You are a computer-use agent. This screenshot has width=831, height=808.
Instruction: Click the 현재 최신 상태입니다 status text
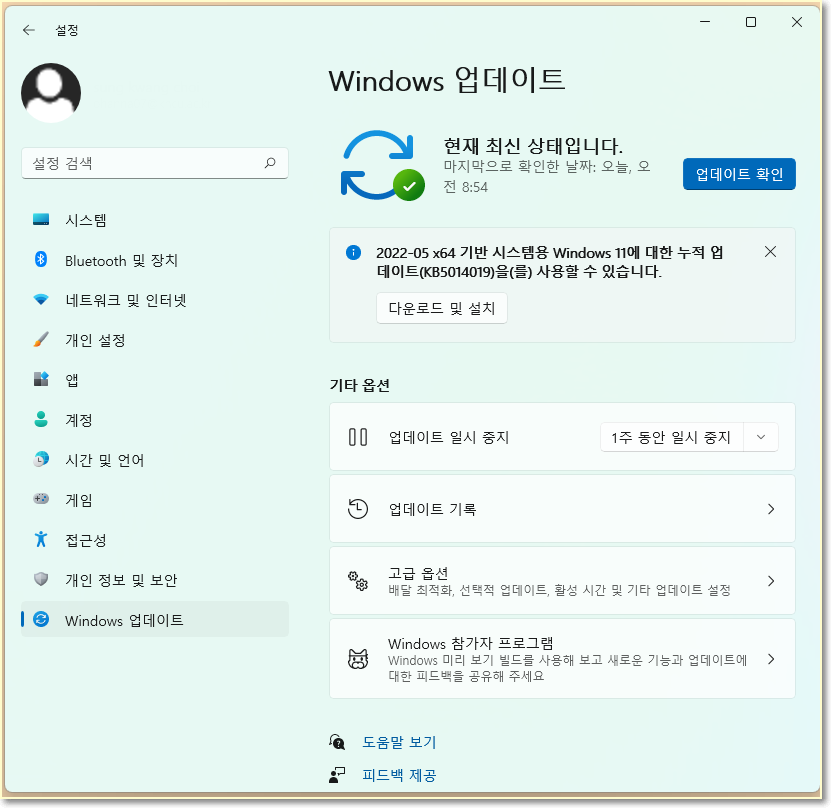coord(533,145)
